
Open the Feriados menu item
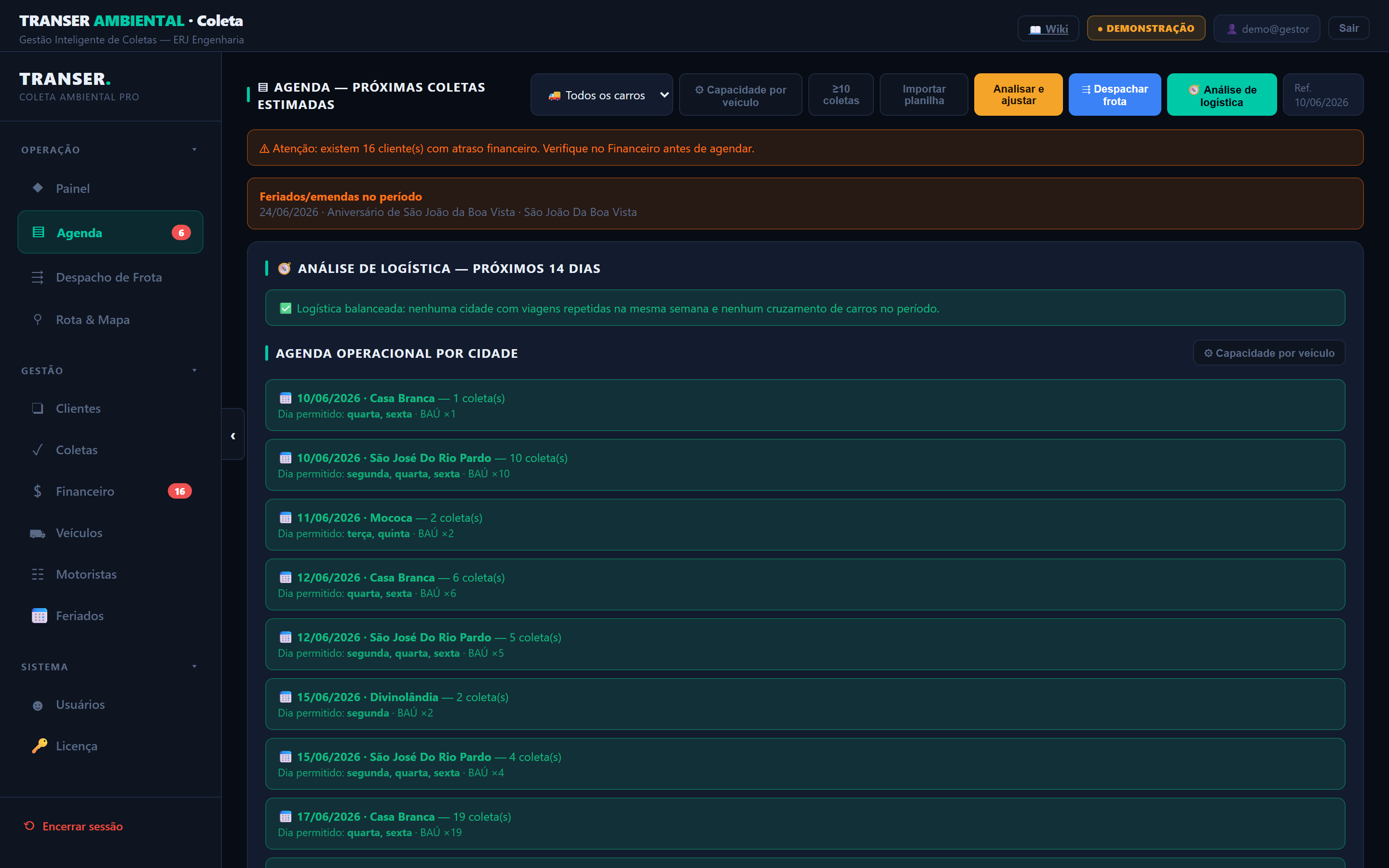(110, 615)
